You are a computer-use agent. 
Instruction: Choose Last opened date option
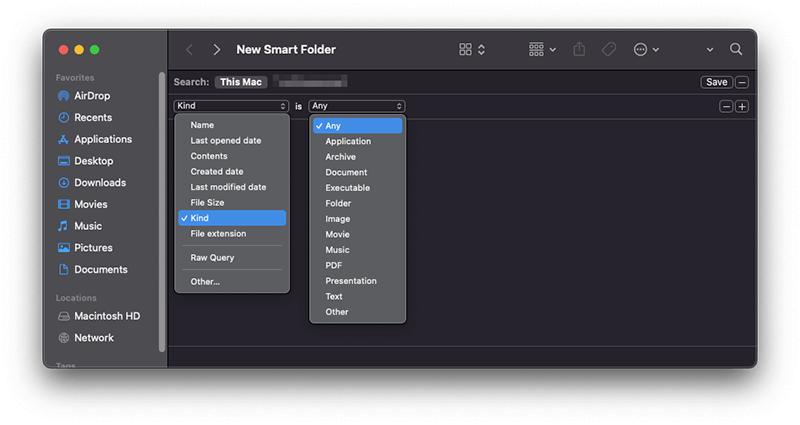[232, 140]
